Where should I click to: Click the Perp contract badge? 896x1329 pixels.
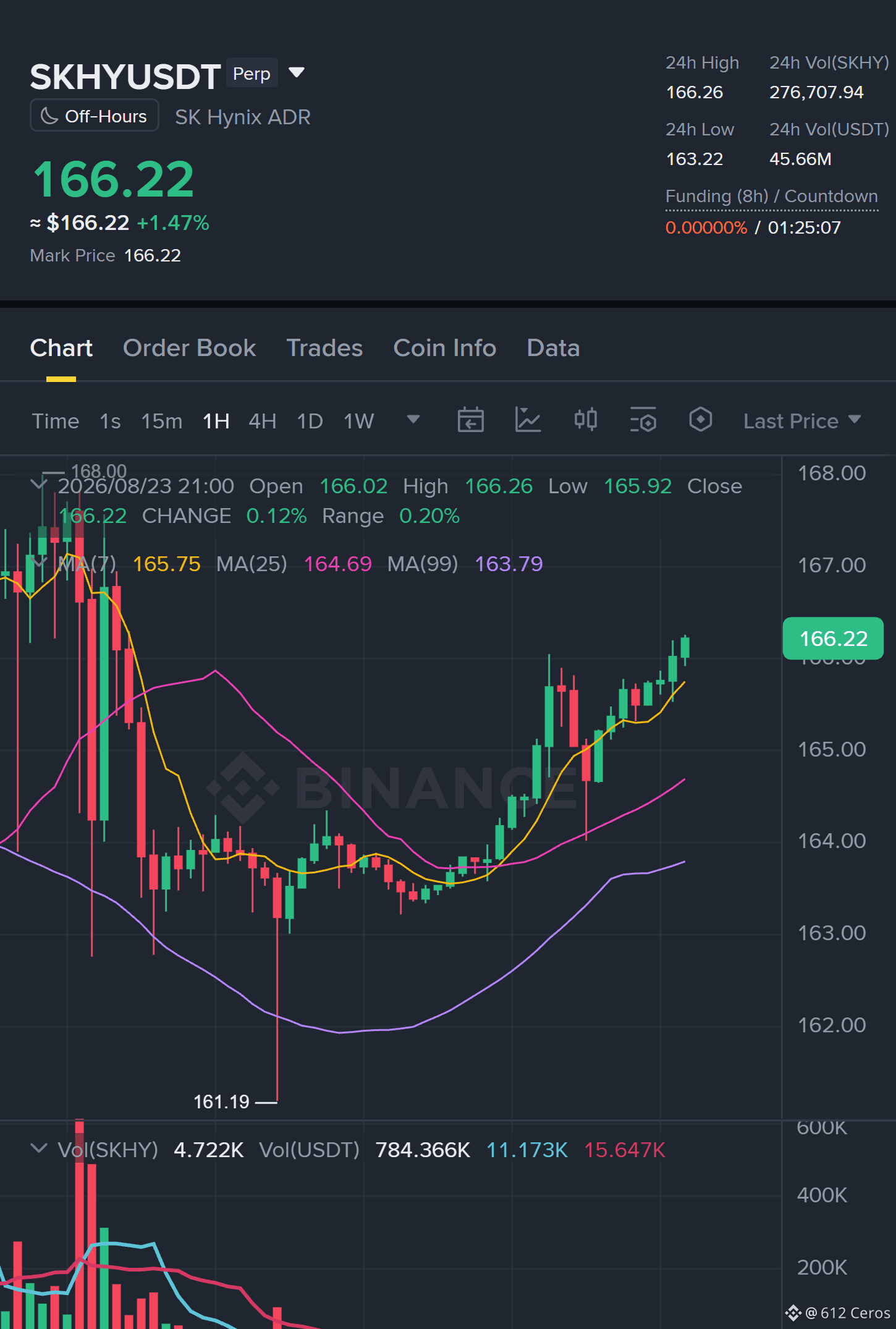[x=251, y=74]
